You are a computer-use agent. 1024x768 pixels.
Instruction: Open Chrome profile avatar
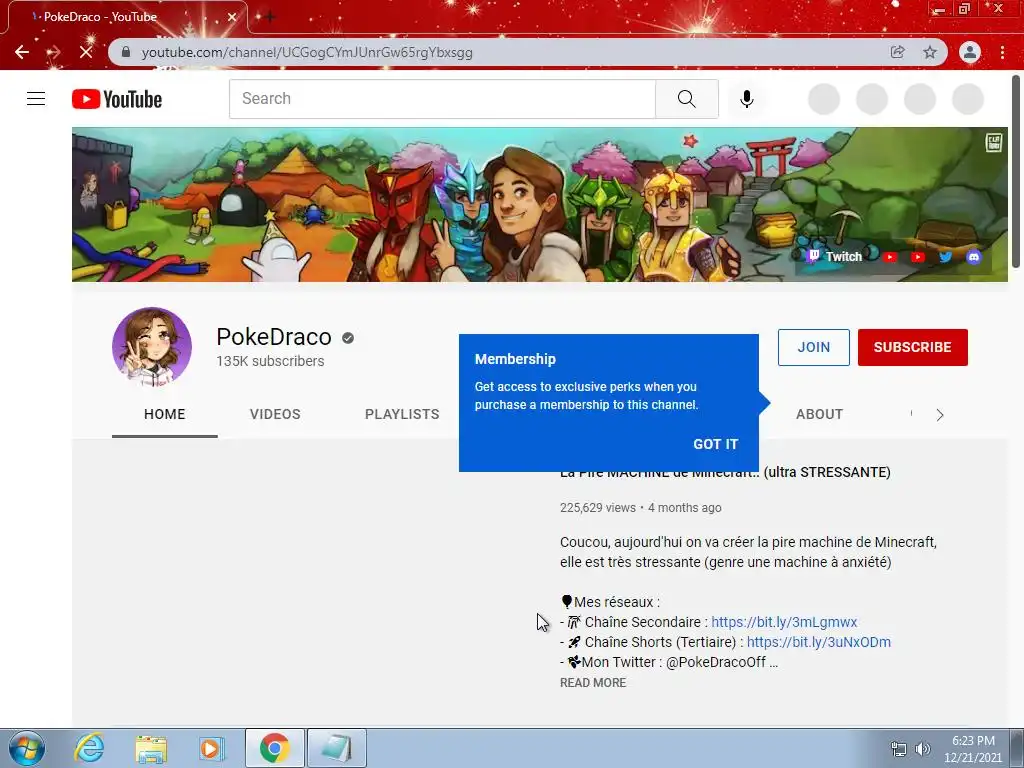click(x=970, y=52)
